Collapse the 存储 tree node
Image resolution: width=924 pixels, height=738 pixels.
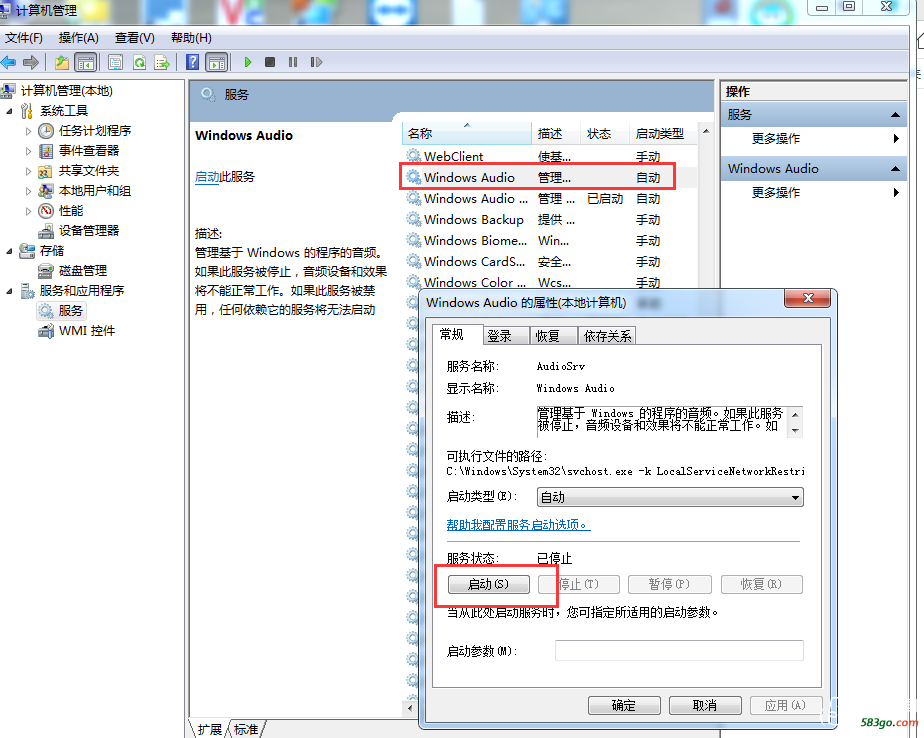pos(9,251)
